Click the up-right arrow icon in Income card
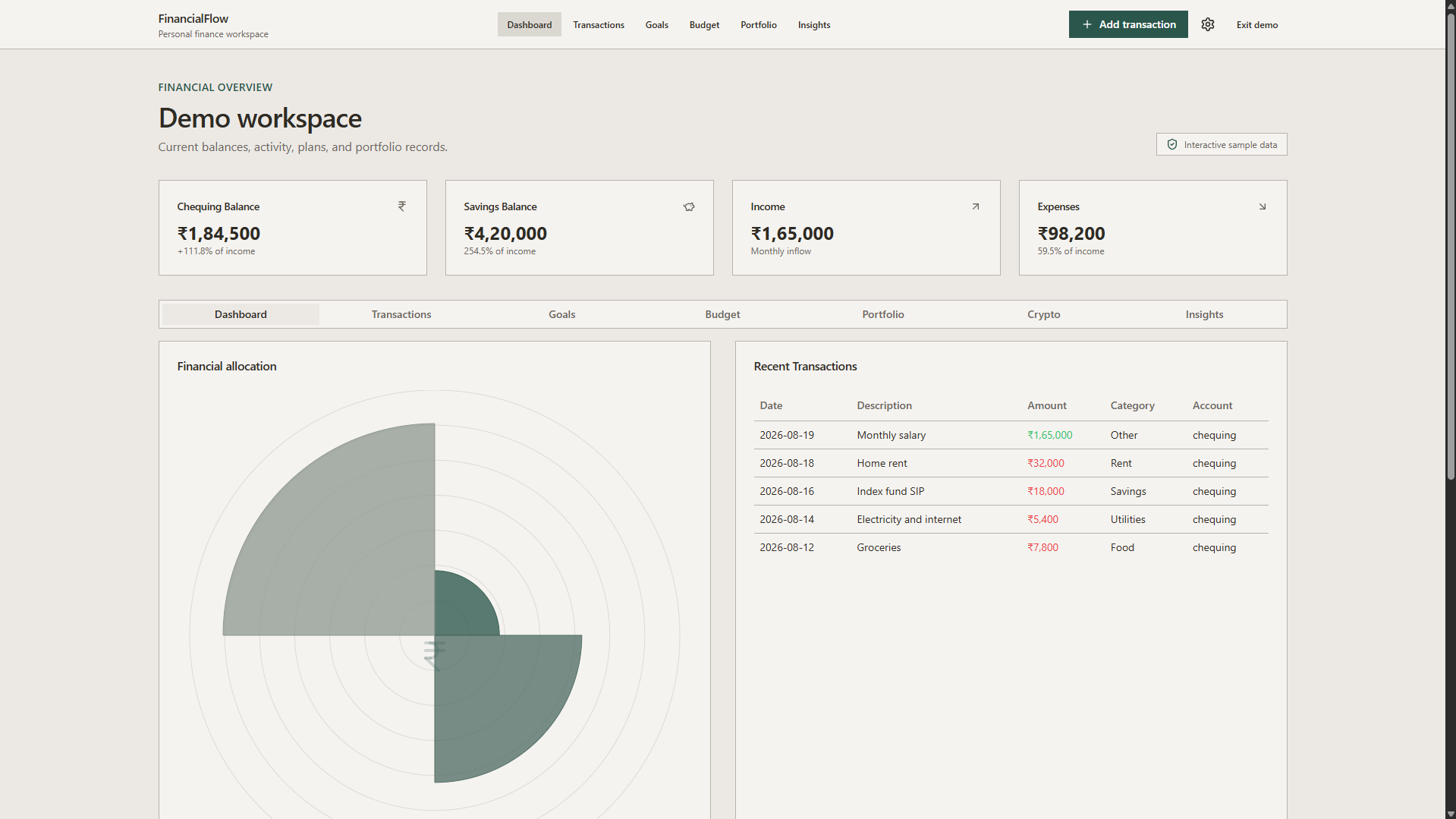The image size is (1456, 819). coord(976,206)
